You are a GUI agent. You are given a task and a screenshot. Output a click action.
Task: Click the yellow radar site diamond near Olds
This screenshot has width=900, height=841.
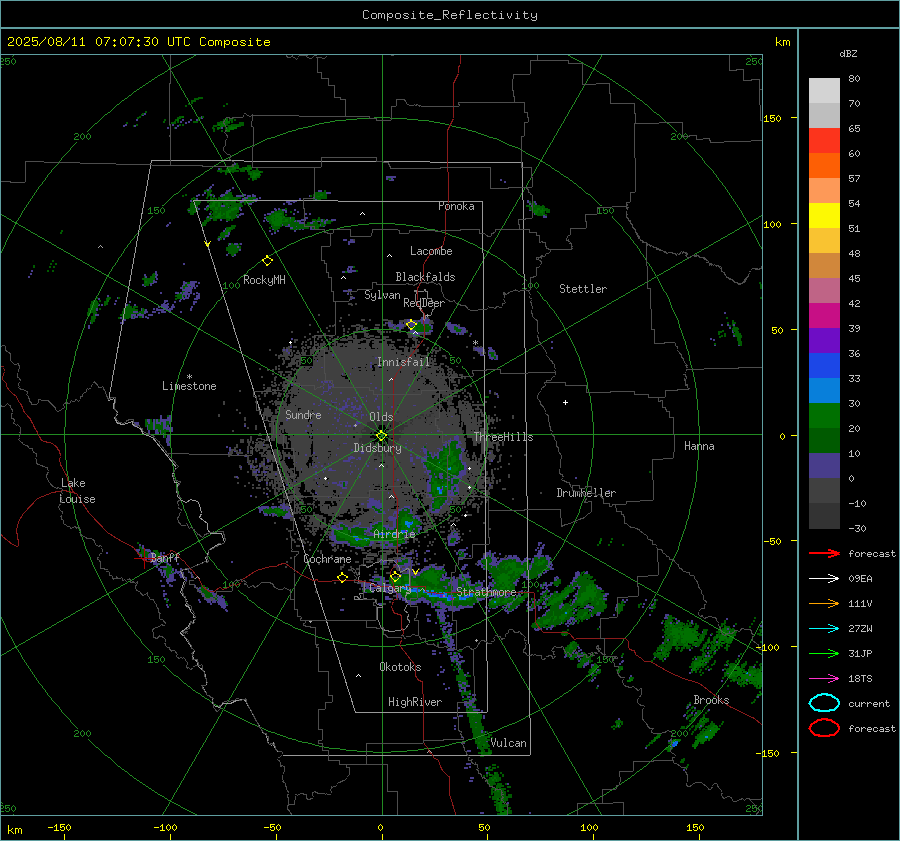pyautogui.click(x=381, y=436)
